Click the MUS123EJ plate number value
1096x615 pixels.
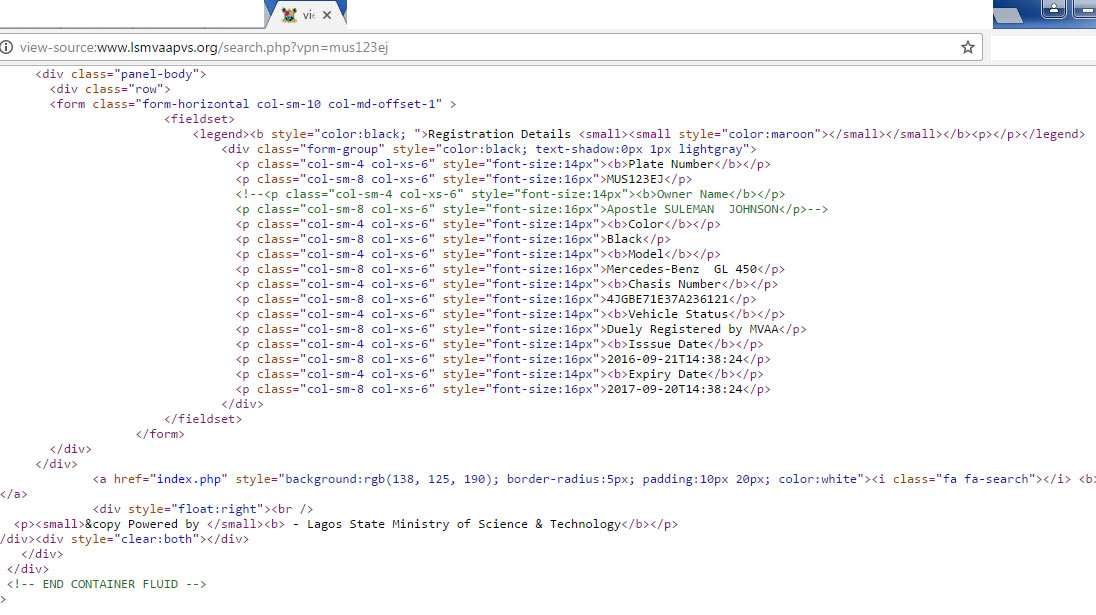point(635,180)
